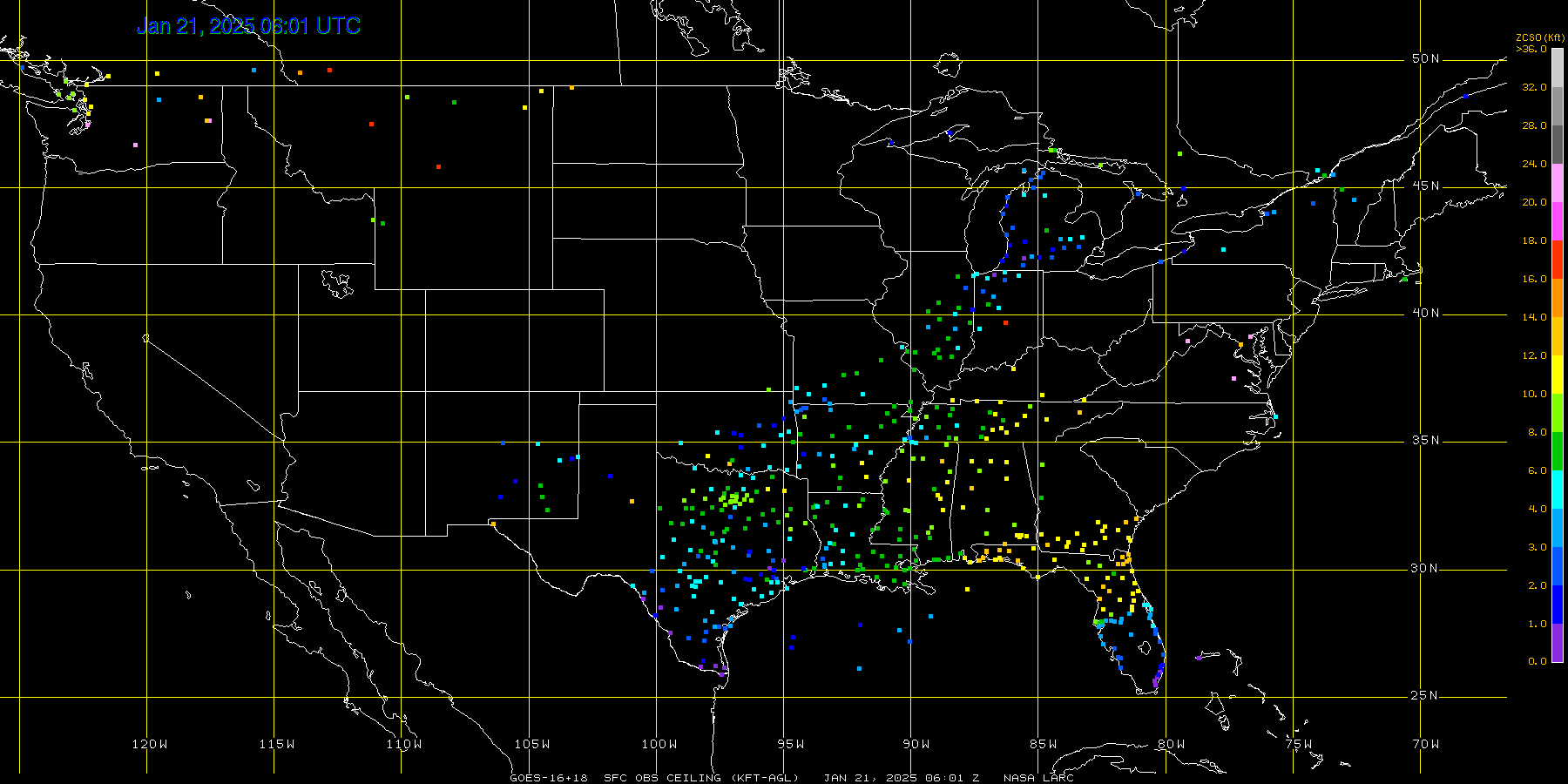Screen dimensions: 1568x784
Task: Select the '45 N' latitude label
Action: click(1426, 186)
